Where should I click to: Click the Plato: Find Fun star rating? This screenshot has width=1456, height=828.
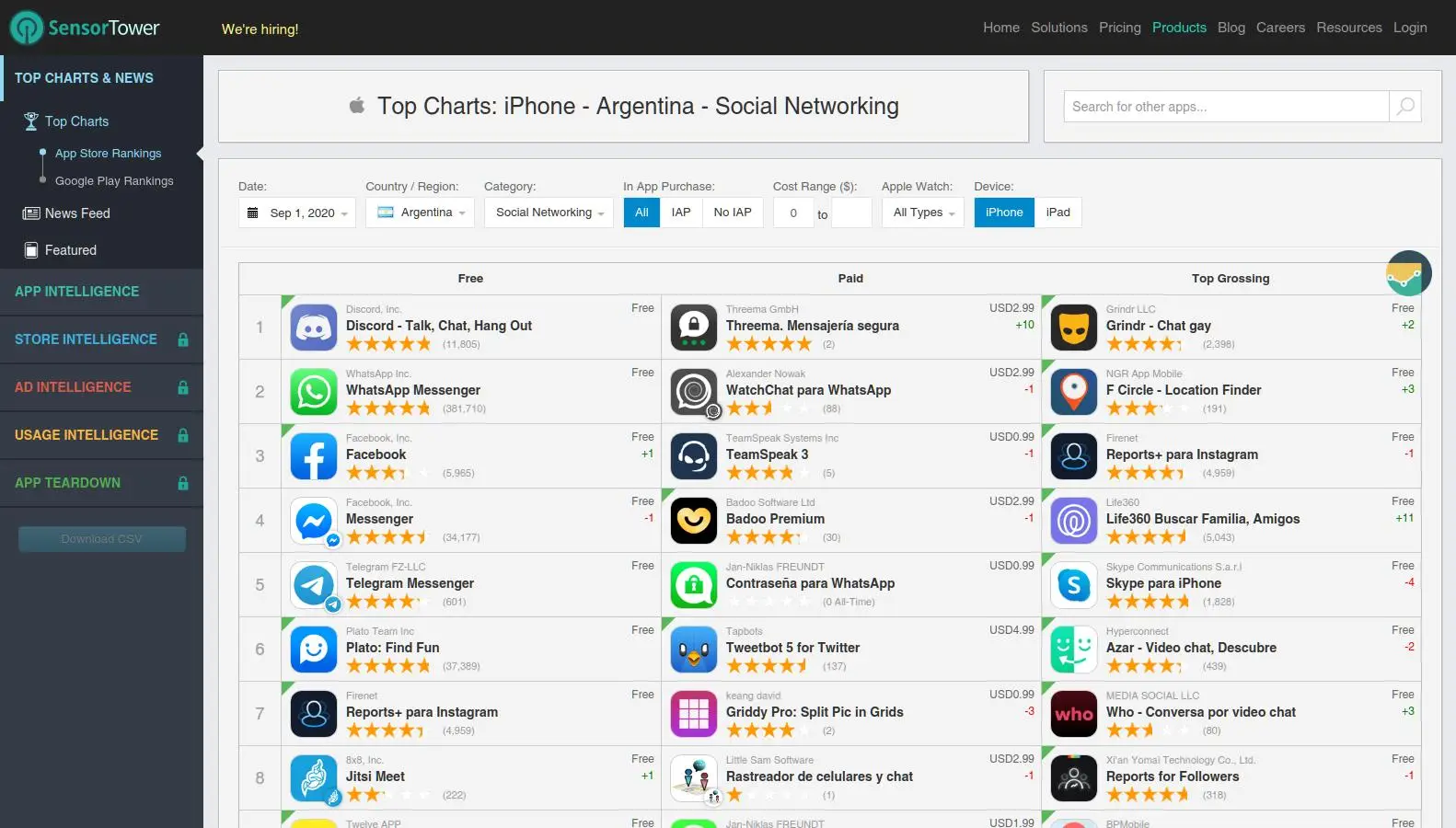(388, 666)
